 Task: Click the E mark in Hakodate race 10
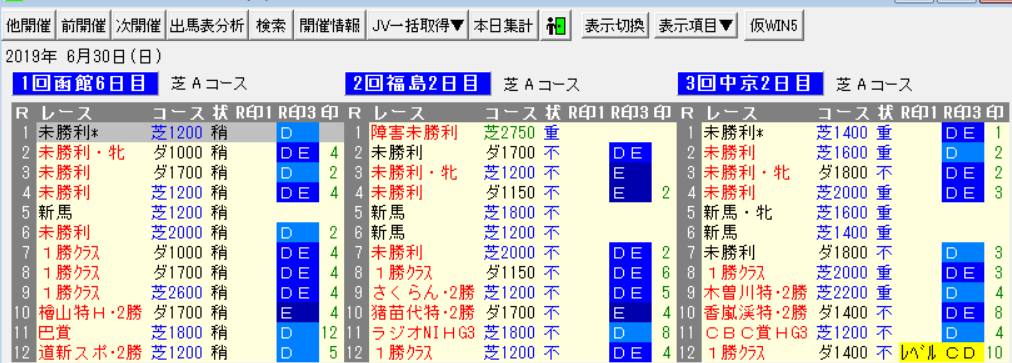[x=298, y=313]
